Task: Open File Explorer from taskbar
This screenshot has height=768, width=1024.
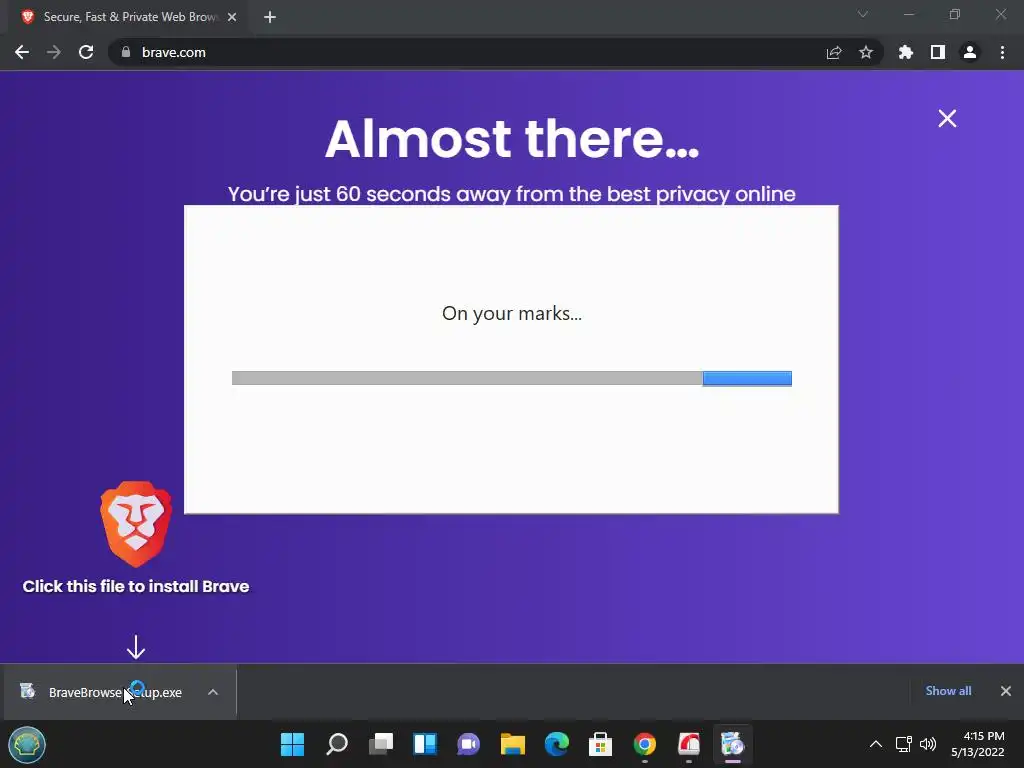Action: pyautogui.click(x=513, y=744)
